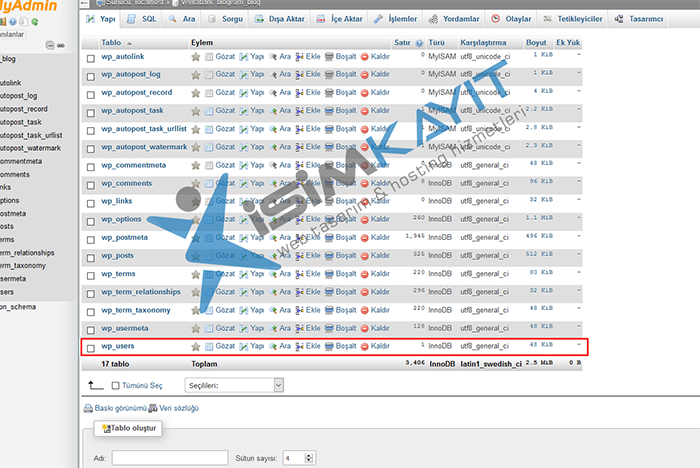
Task: Check the Tümünü Seç checkbox
Action: 115,385
